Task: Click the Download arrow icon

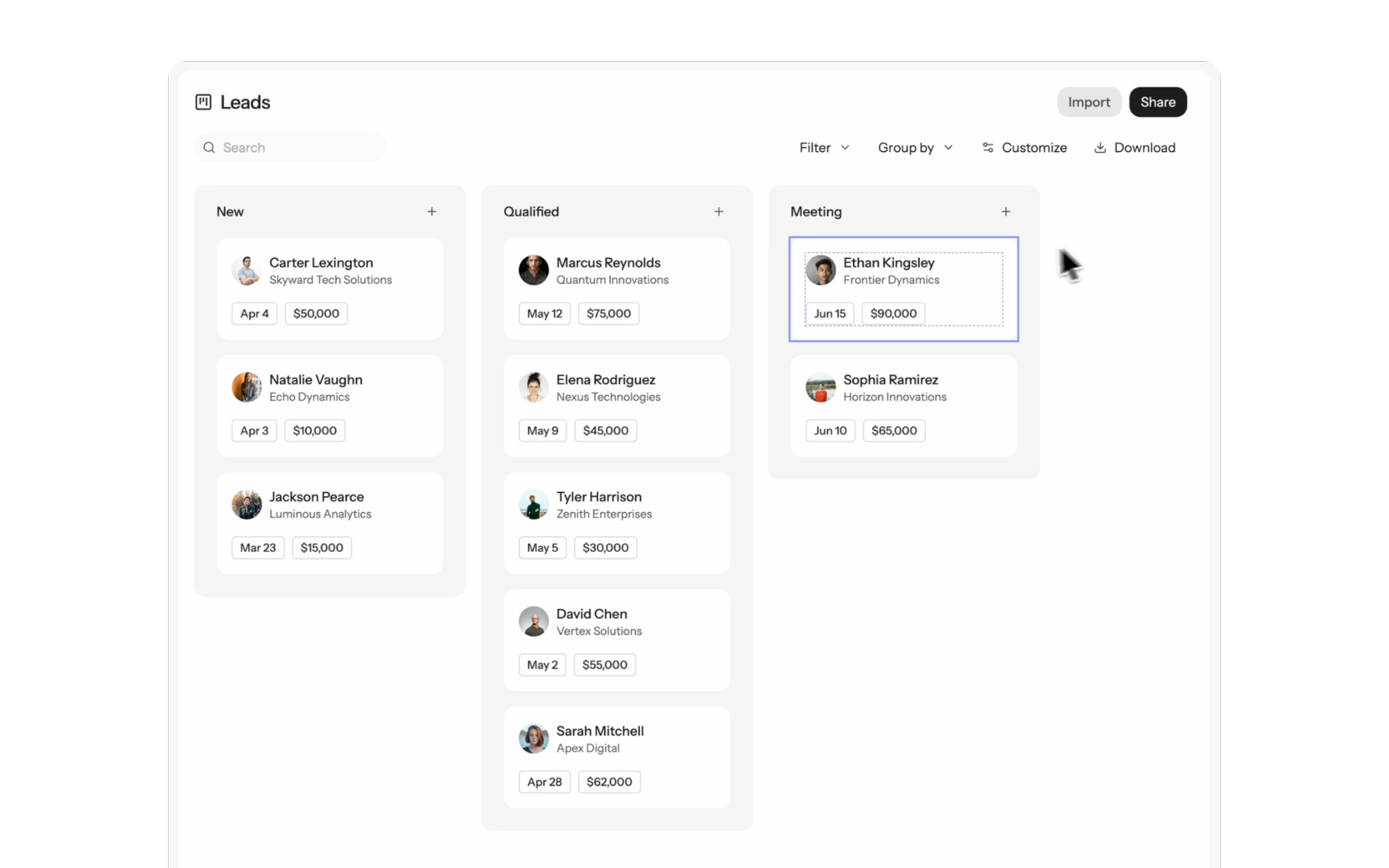Action: coord(1100,148)
